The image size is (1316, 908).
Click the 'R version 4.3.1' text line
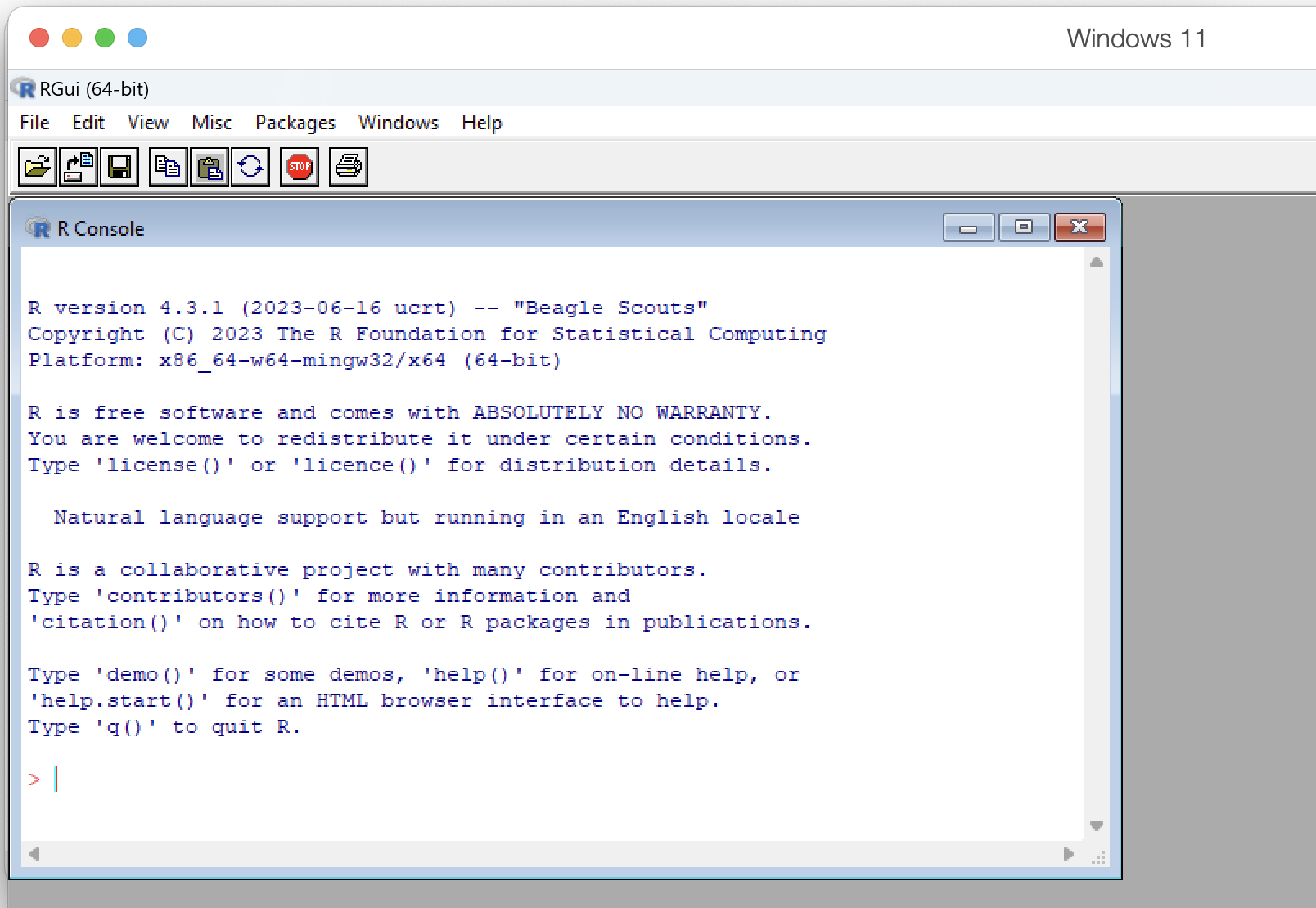tap(367, 308)
